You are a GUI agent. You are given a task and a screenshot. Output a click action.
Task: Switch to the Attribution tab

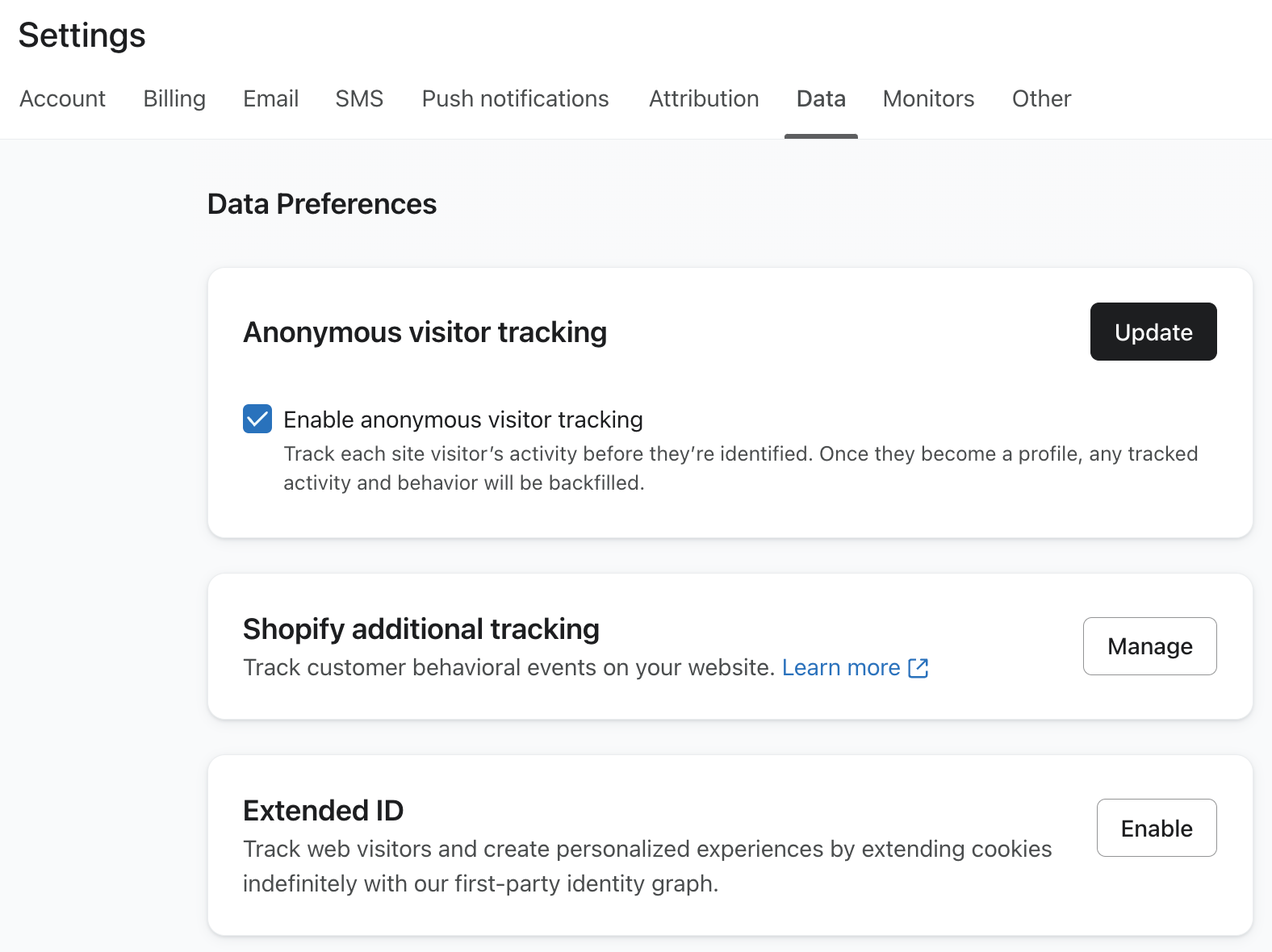tap(704, 98)
